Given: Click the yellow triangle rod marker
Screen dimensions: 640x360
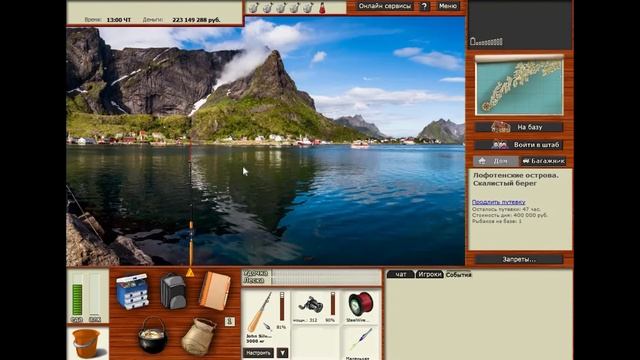Looking at the screenshot, I should tap(190, 272).
